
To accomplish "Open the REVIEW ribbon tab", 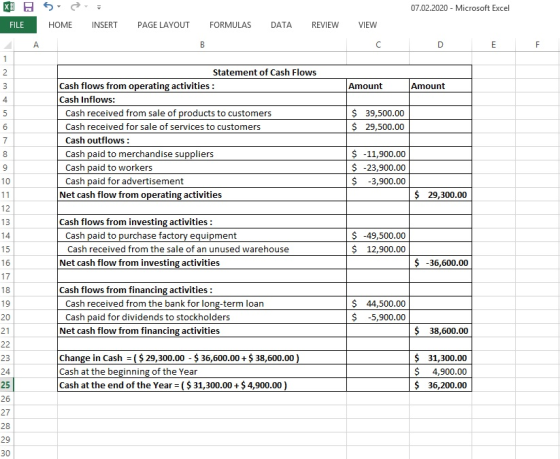I will (x=325, y=25).
